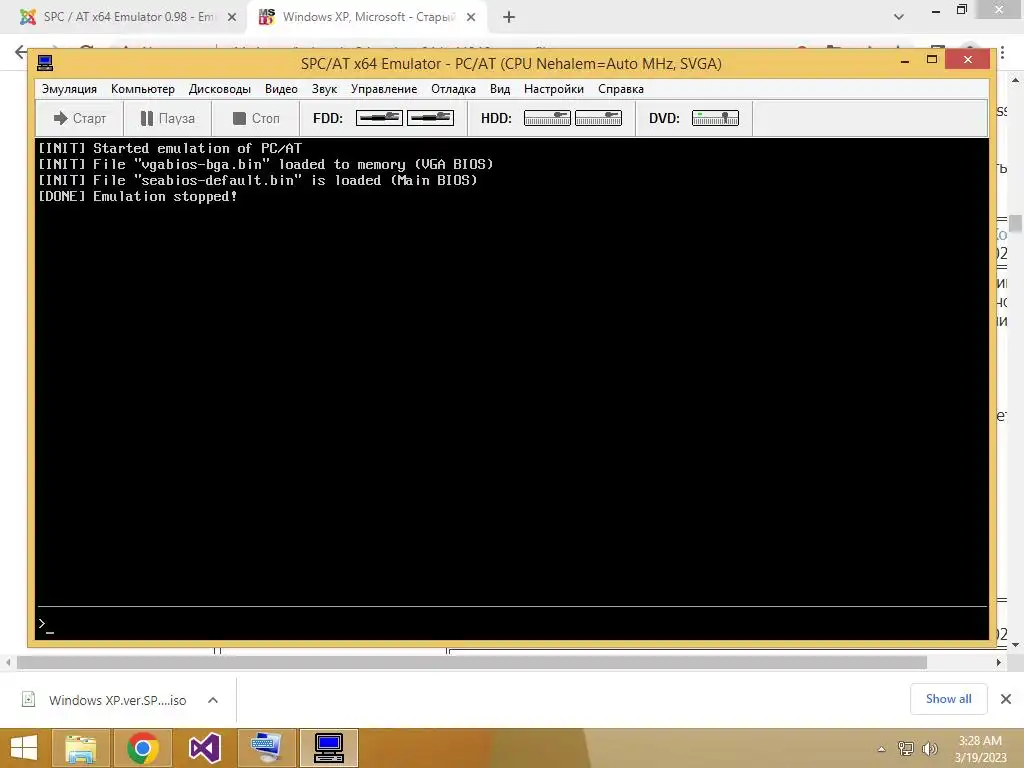Click the first FDD floppy drive icon
Image resolution: width=1024 pixels, height=768 pixels.
(379, 118)
